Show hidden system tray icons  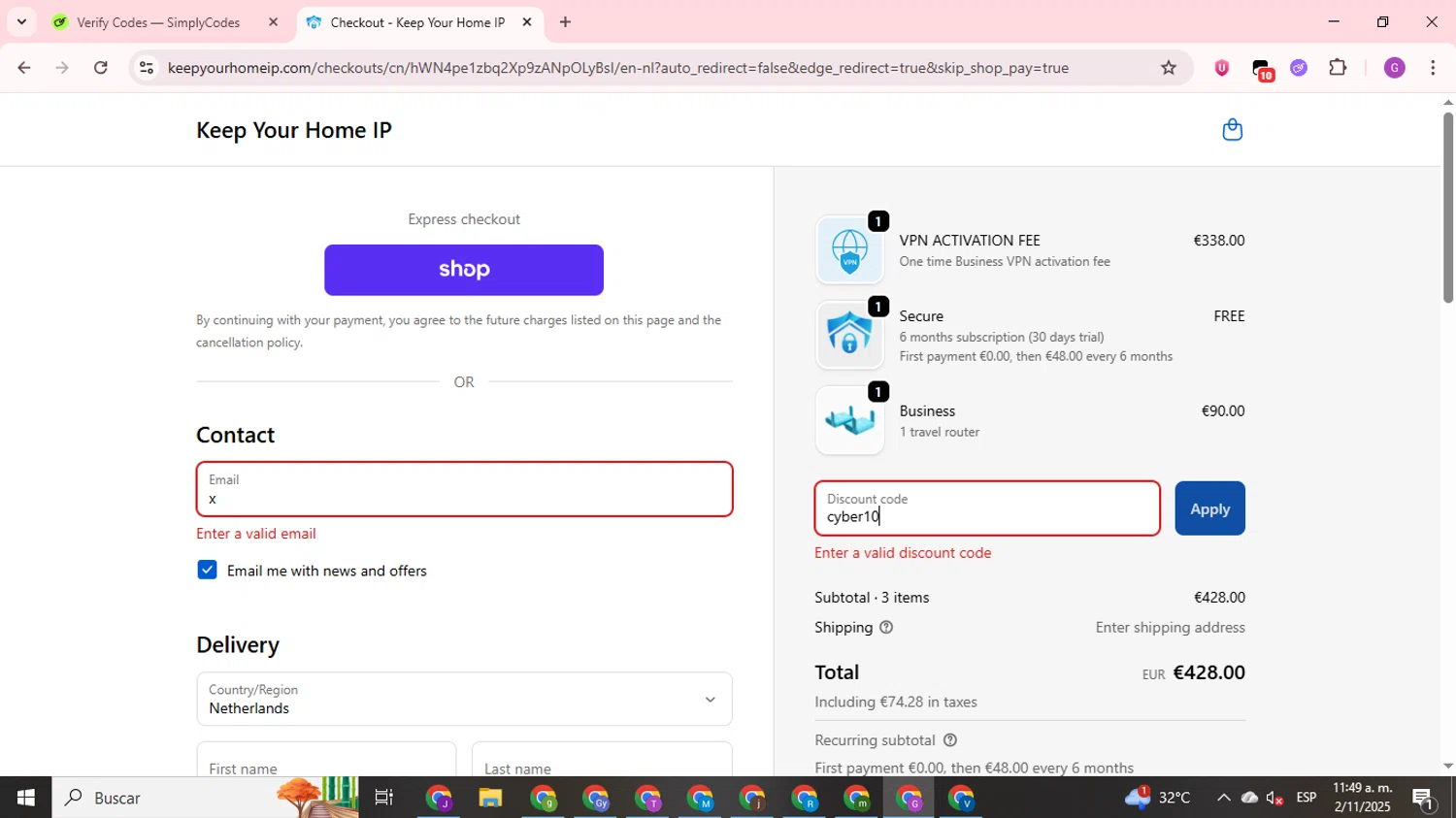coord(1223,798)
